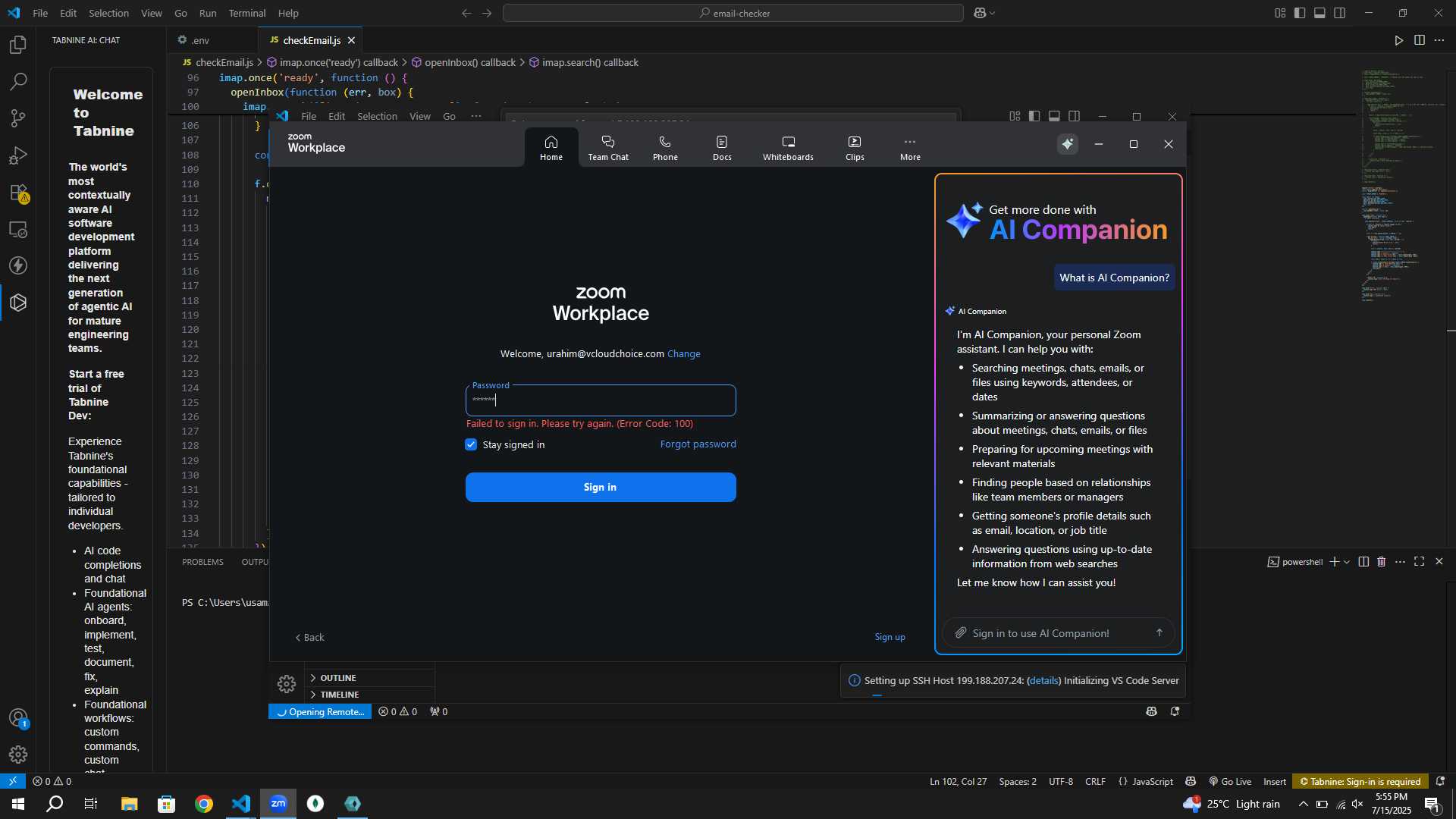Viewport: 1456px width, 819px height.
Task: Go to Zoom Home tab
Action: pos(551,148)
